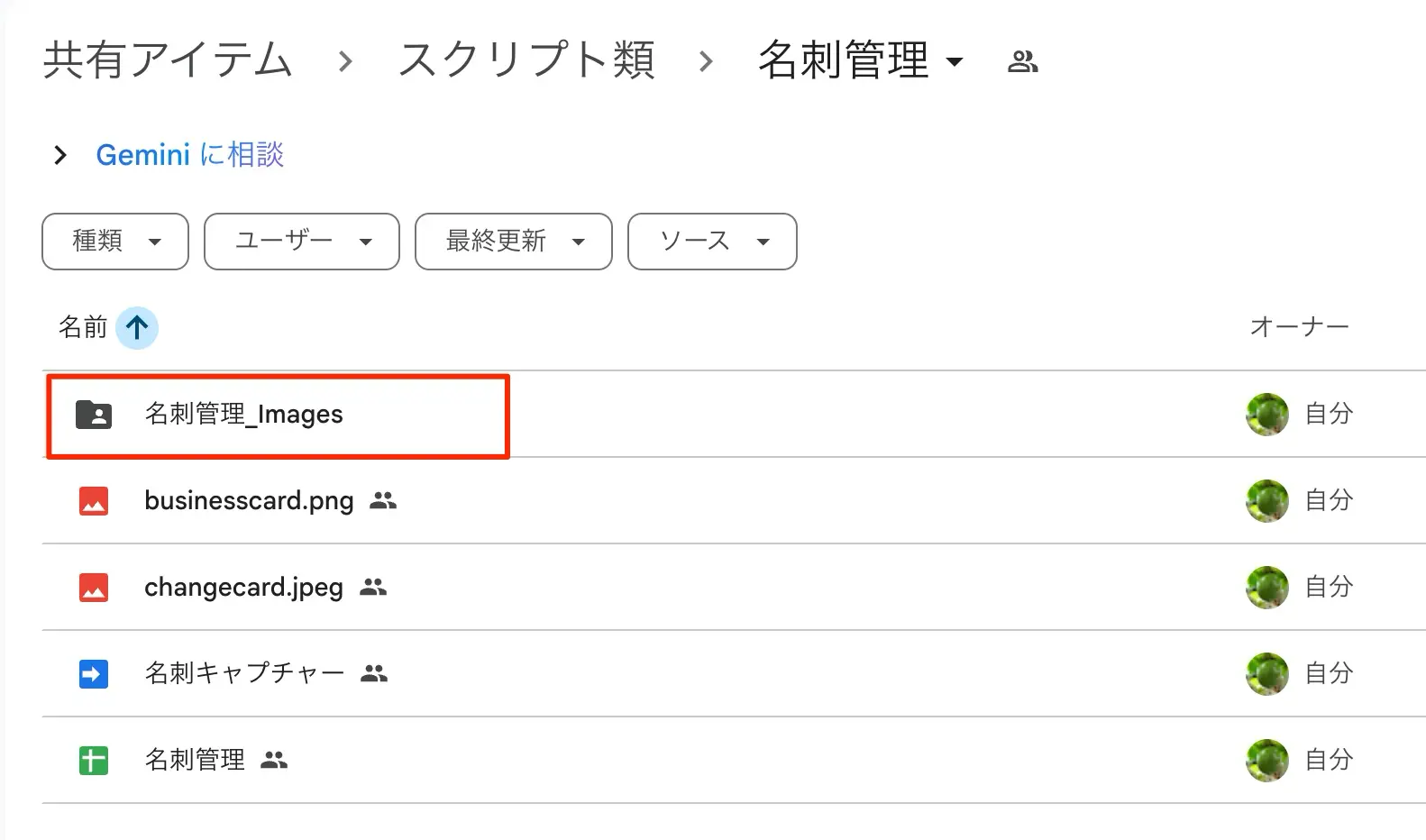1426x840 pixels.
Task: Open the 最終更新 filter dropdown
Action: point(514,242)
